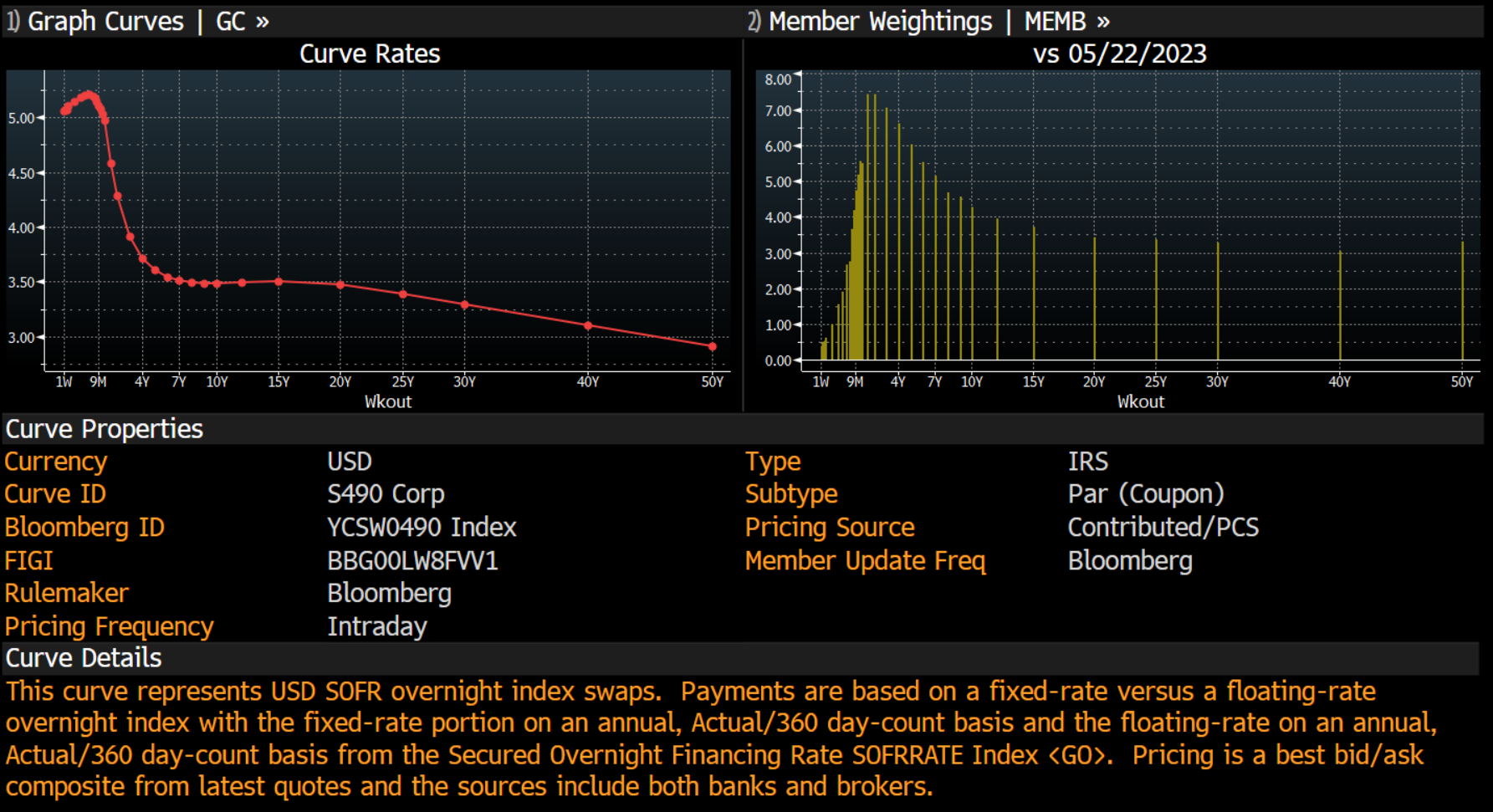Click the Curve ID label
The height and width of the screenshot is (812, 1493).
(x=55, y=494)
